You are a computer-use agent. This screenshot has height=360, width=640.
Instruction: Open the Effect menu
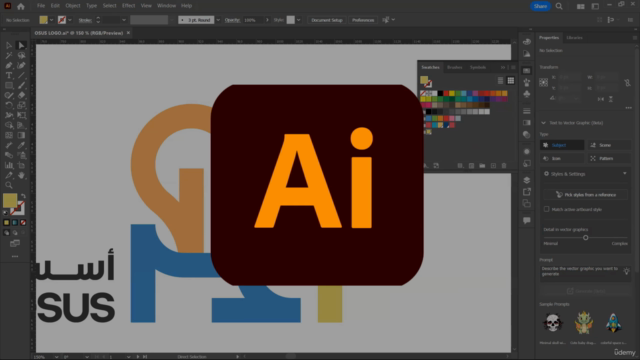(x=128, y=6)
